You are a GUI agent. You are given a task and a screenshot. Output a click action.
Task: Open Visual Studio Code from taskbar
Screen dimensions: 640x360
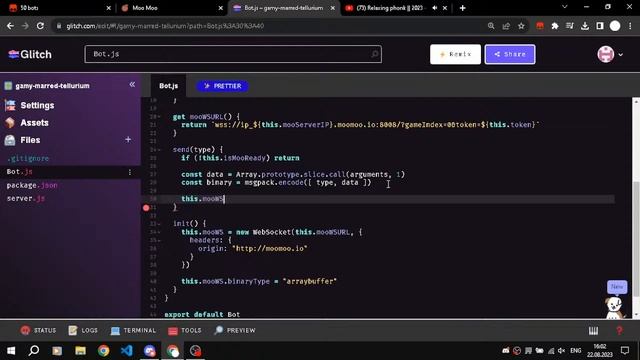pyautogui.click(x=127, y=351)
